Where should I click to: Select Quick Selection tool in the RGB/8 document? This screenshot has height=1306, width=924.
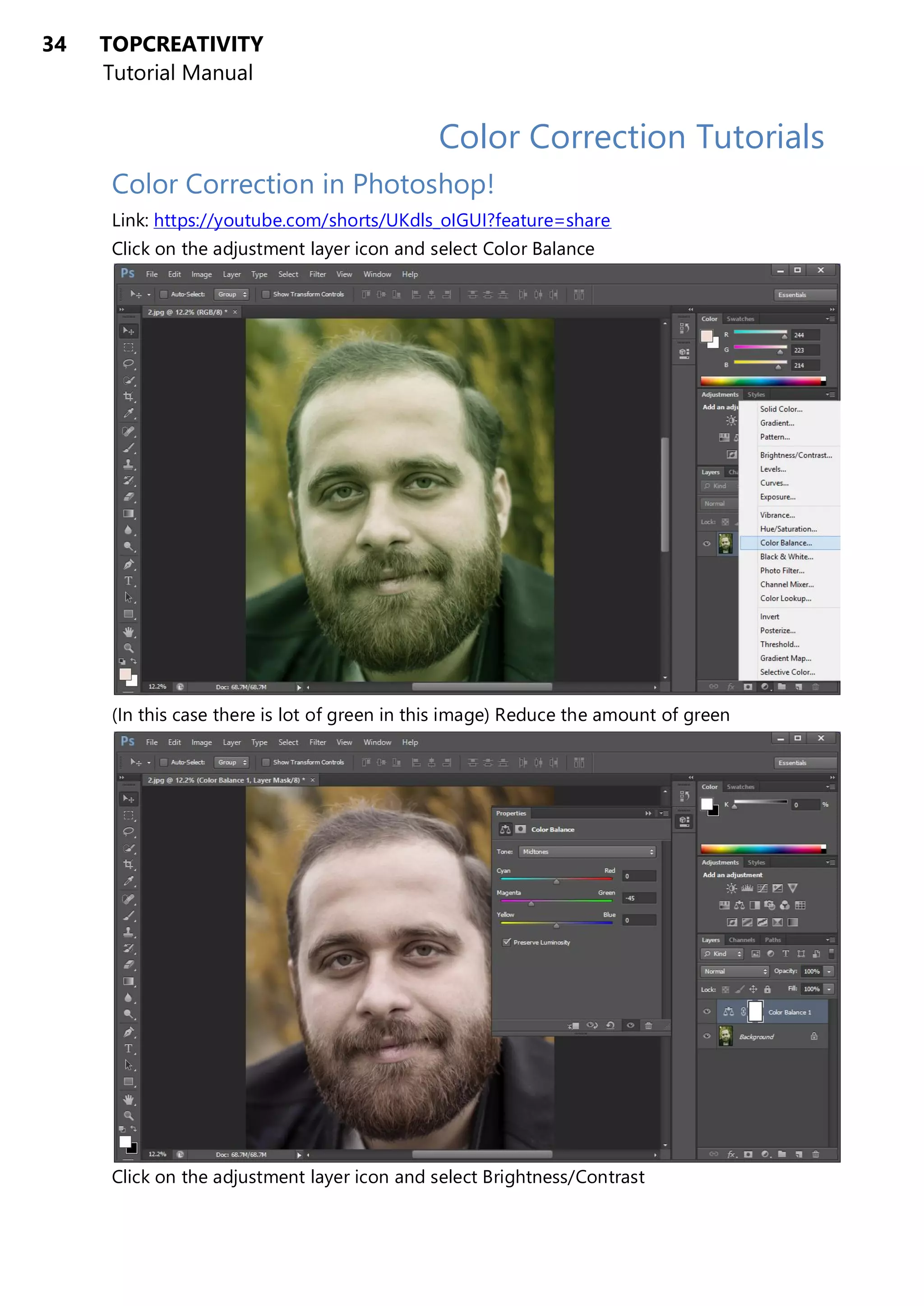tap(129, 380)
